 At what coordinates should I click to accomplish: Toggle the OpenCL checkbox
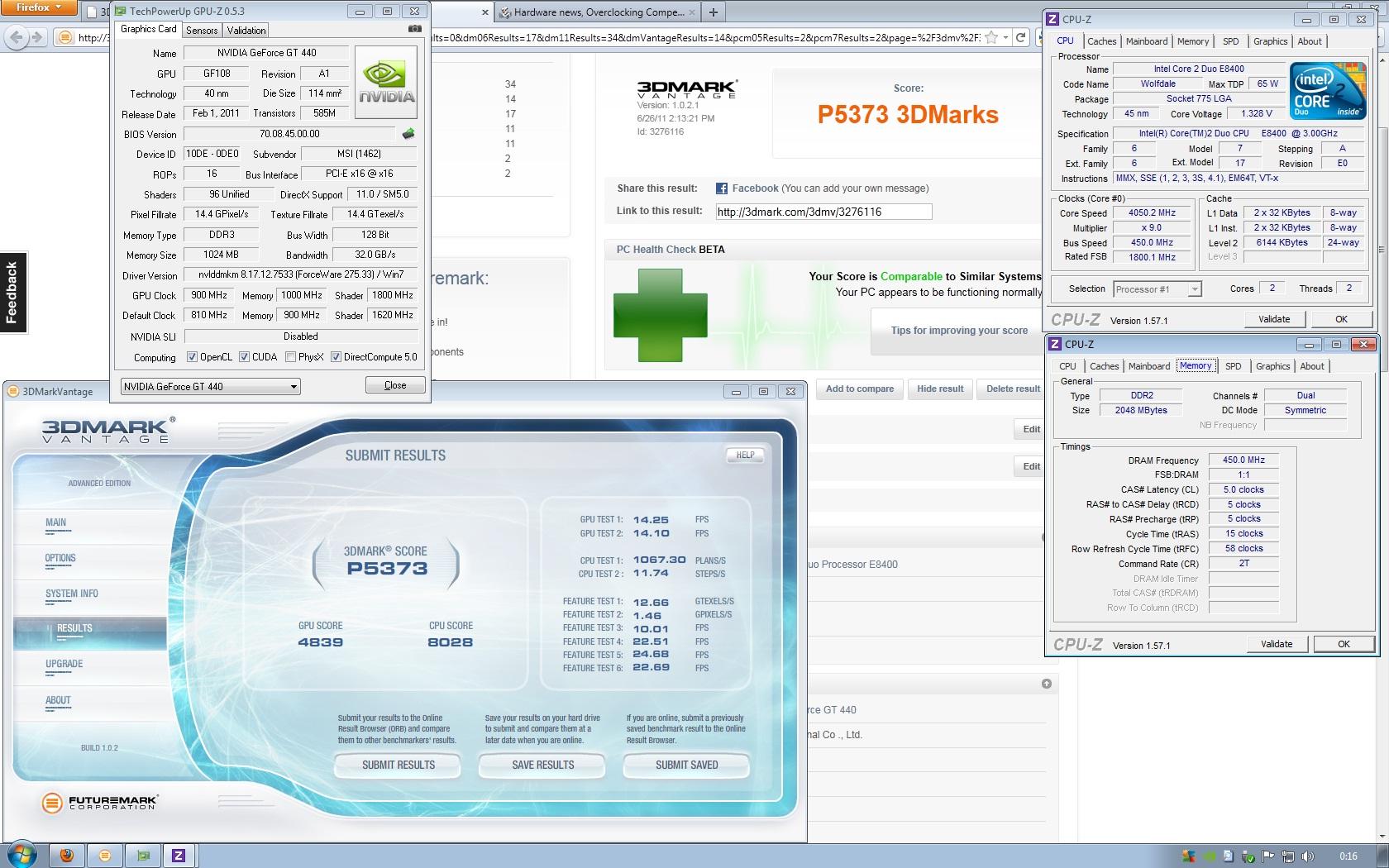192,357
